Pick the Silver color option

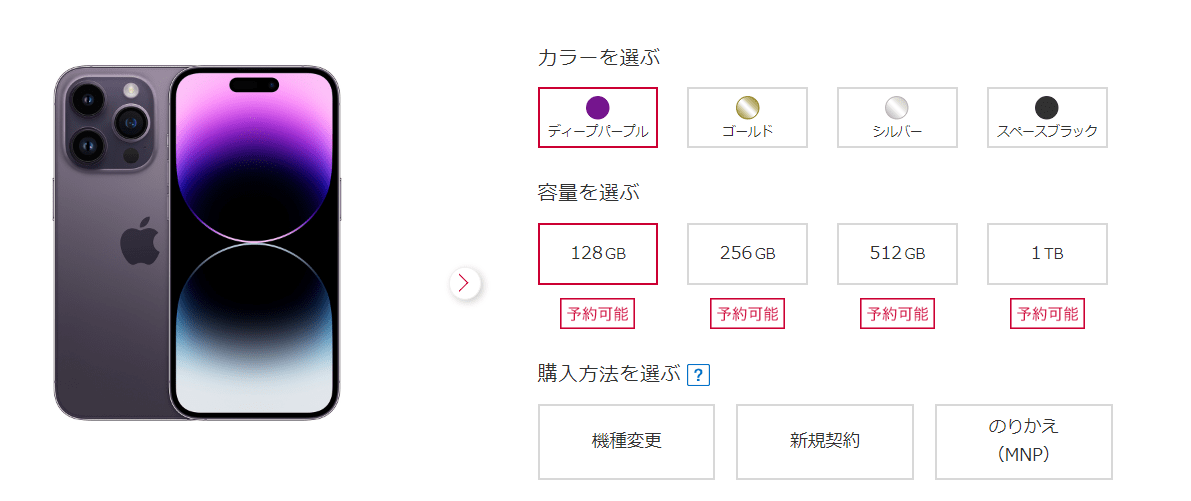(897, 117)
